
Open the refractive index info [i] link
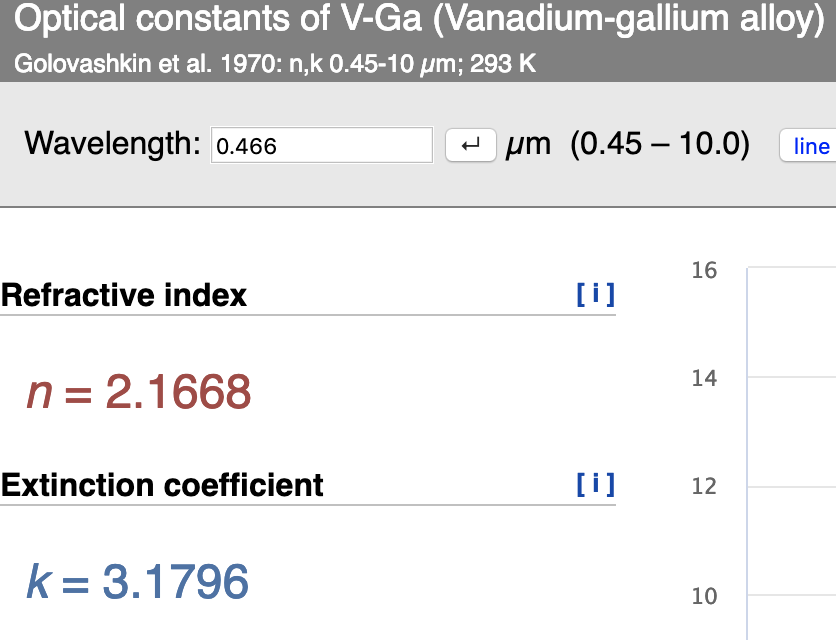(x=596, y=294)
